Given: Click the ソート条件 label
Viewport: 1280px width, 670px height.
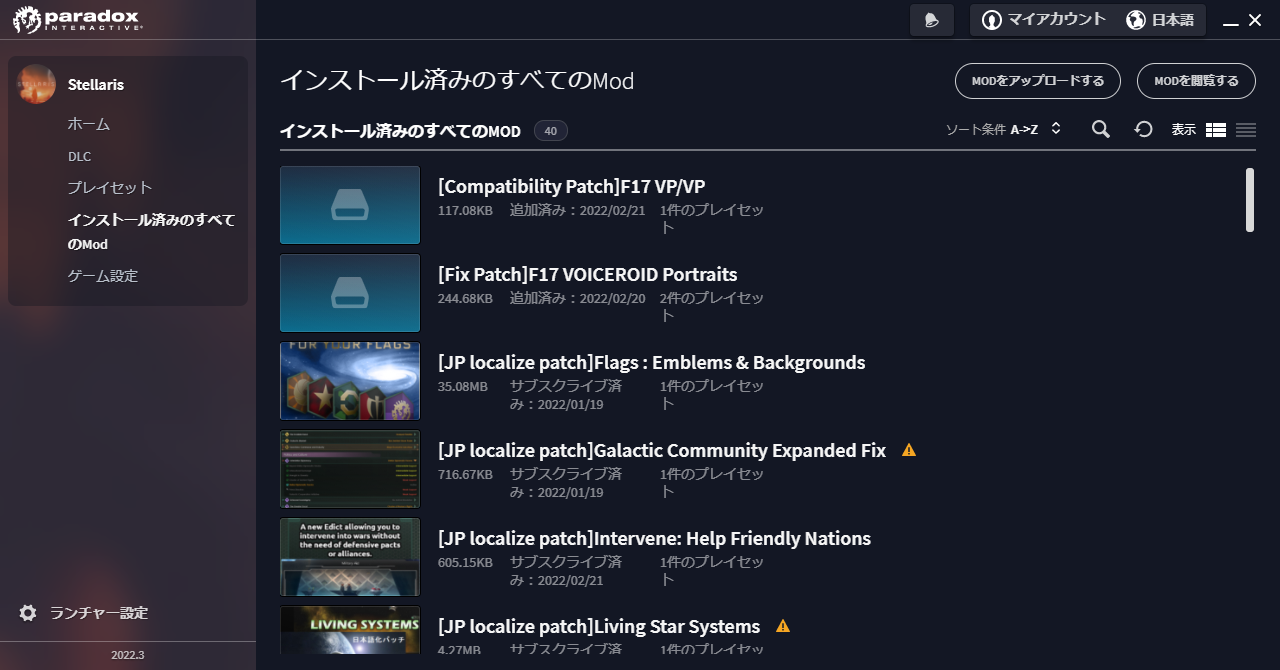Looking at the screenshot, I should (975, 129).
